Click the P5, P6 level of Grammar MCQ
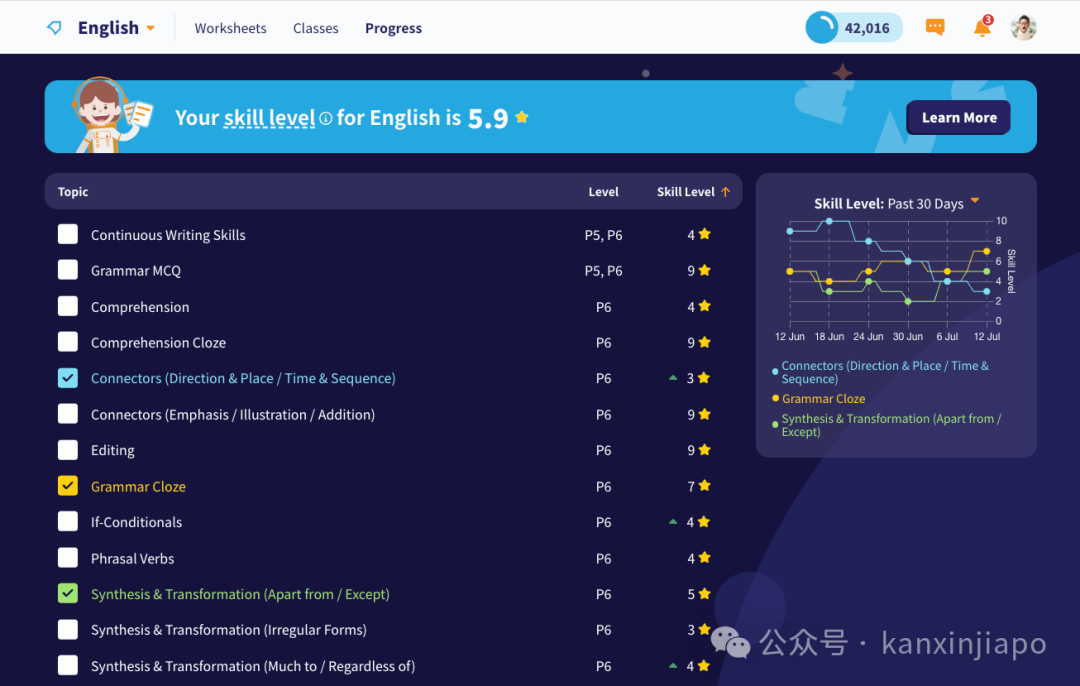The height and width of the screenshot is (686, 1080). [603, 271]
